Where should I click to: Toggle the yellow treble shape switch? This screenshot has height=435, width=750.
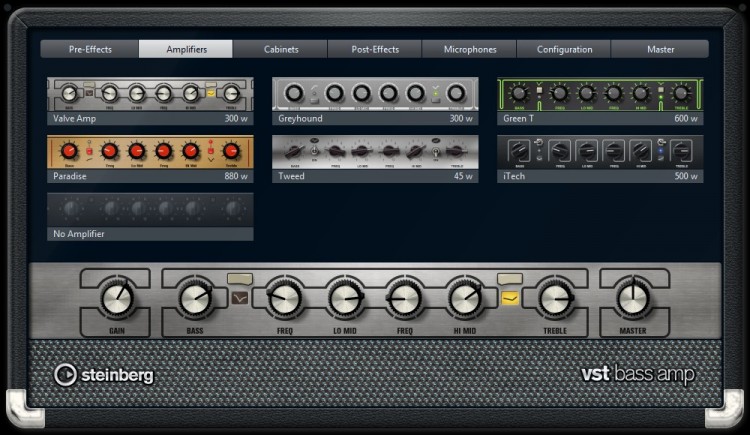(510, 299)
